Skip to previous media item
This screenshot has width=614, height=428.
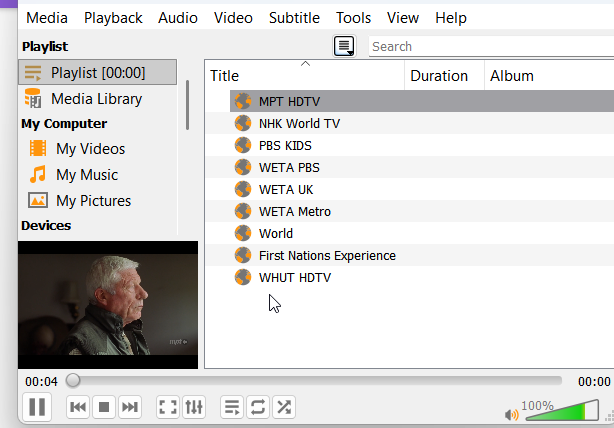pos(78,407)
